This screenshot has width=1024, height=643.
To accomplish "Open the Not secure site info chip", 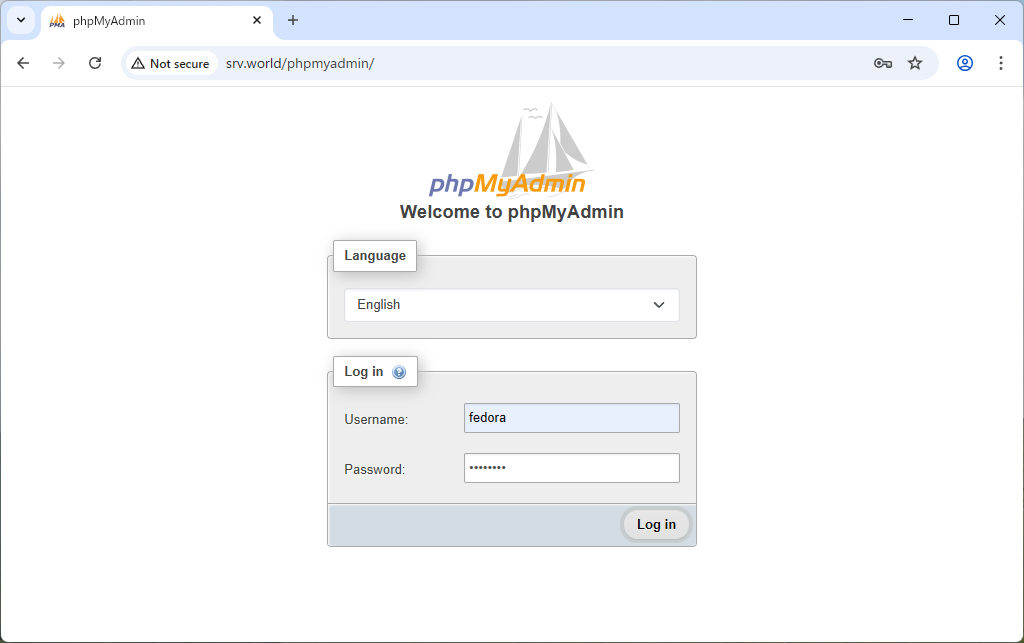I will pyautogui.click(x=171, y=63).
